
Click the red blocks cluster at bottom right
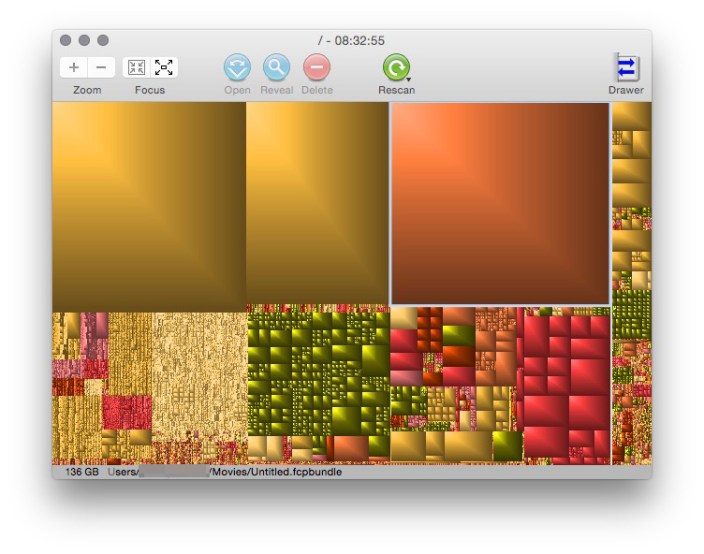coord(567,383)
